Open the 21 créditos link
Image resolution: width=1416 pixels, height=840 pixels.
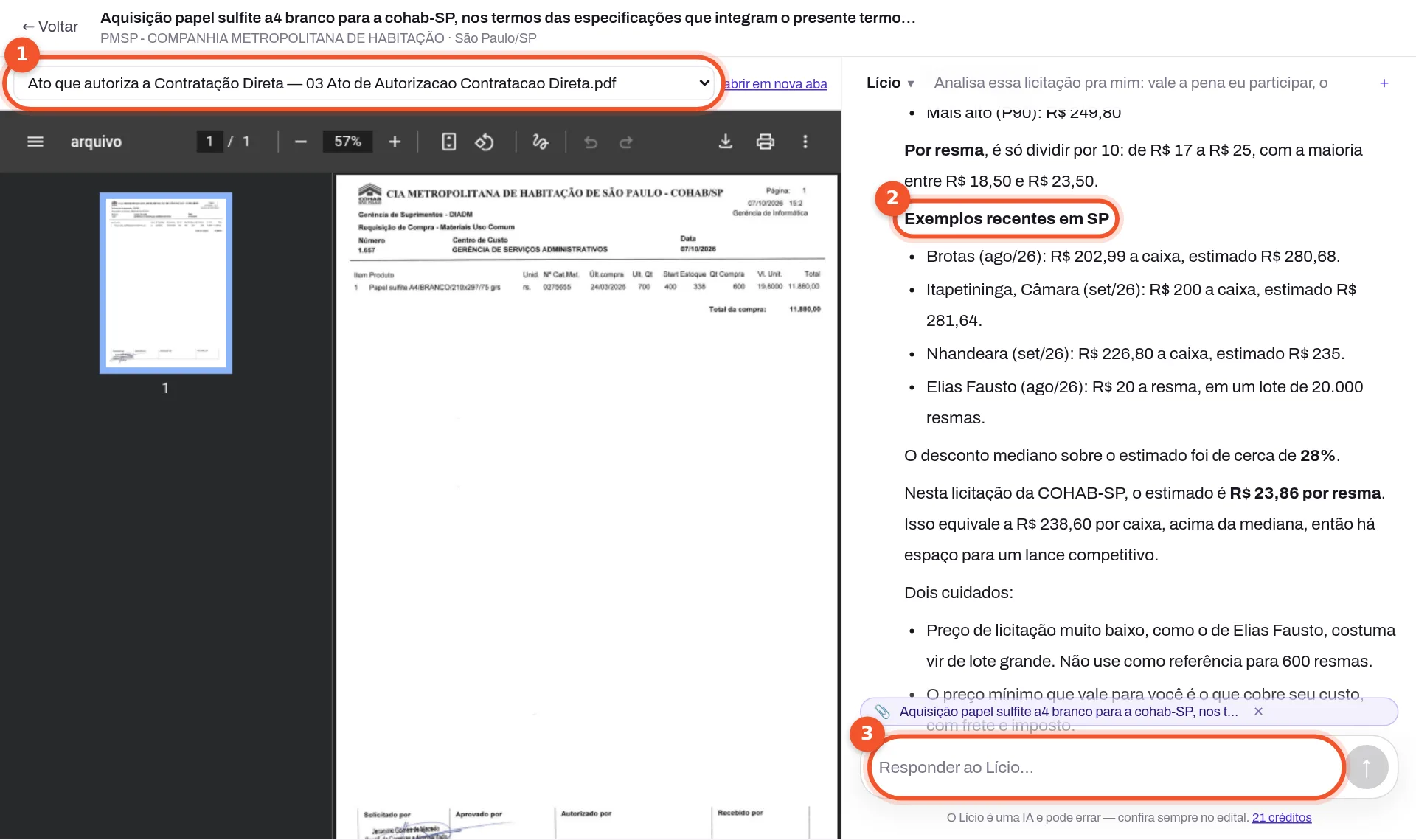1282,817
